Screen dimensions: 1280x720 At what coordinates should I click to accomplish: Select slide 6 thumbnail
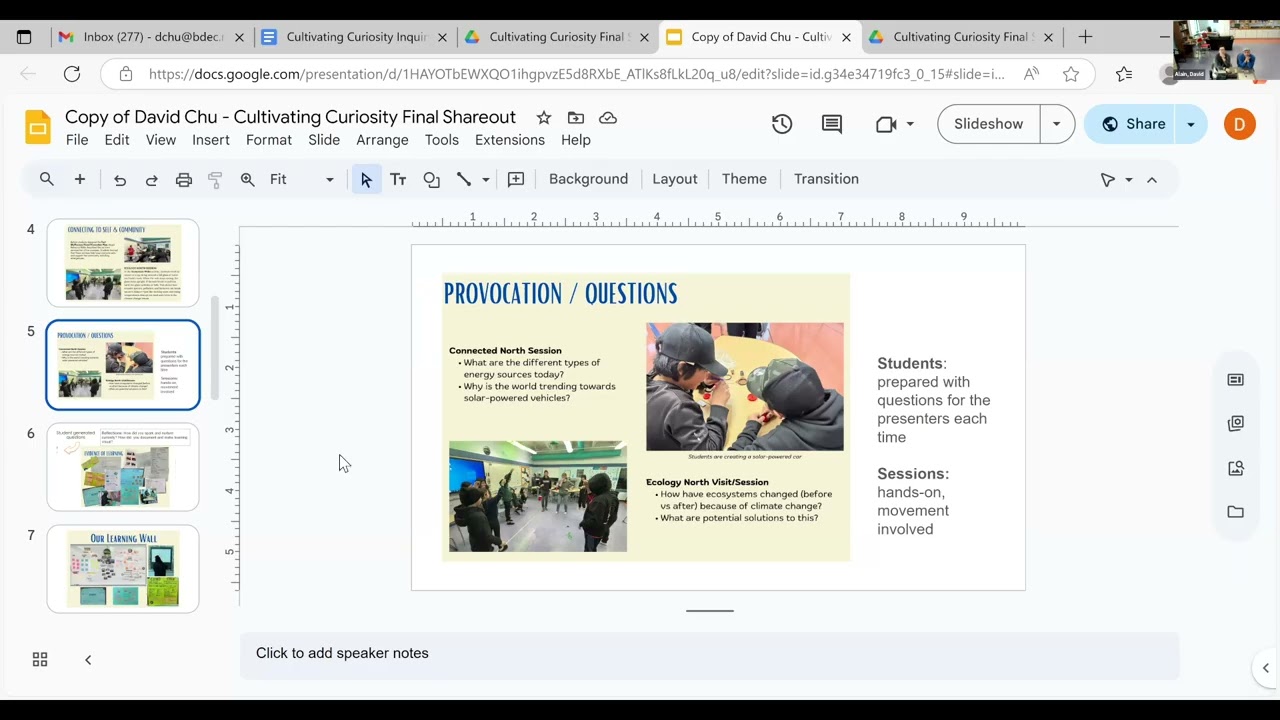pyautogui.click(x=123, y=467)
